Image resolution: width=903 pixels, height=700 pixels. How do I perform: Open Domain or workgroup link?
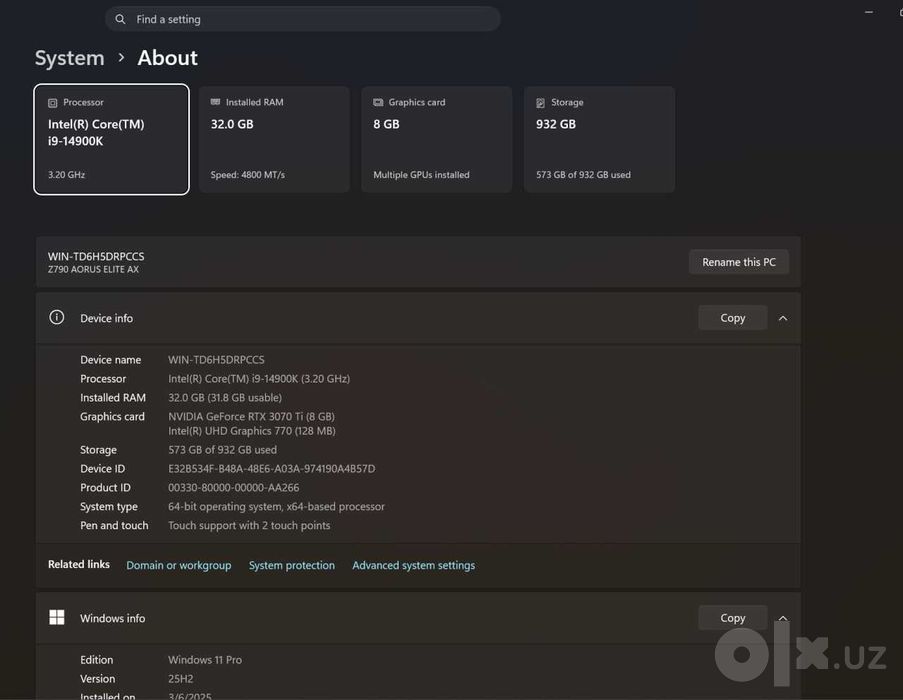click(x=179, y=565)
